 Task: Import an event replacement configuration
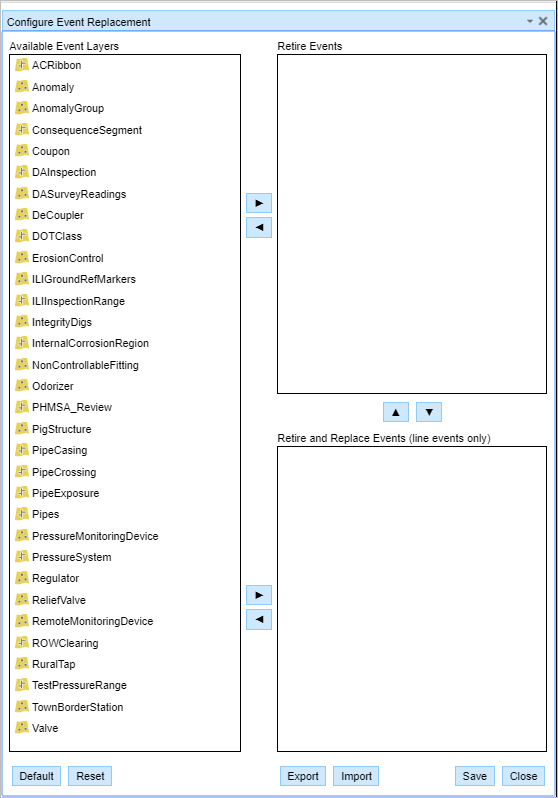356,776
